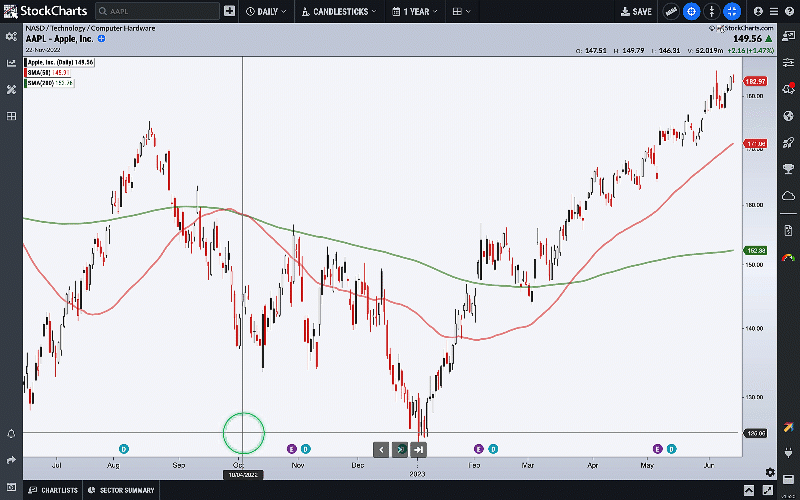Image resolution: width=800 pixels, height=500 pixels.
Task: Click the alert bell icon in left sidebar
Action: coord(11,434)
